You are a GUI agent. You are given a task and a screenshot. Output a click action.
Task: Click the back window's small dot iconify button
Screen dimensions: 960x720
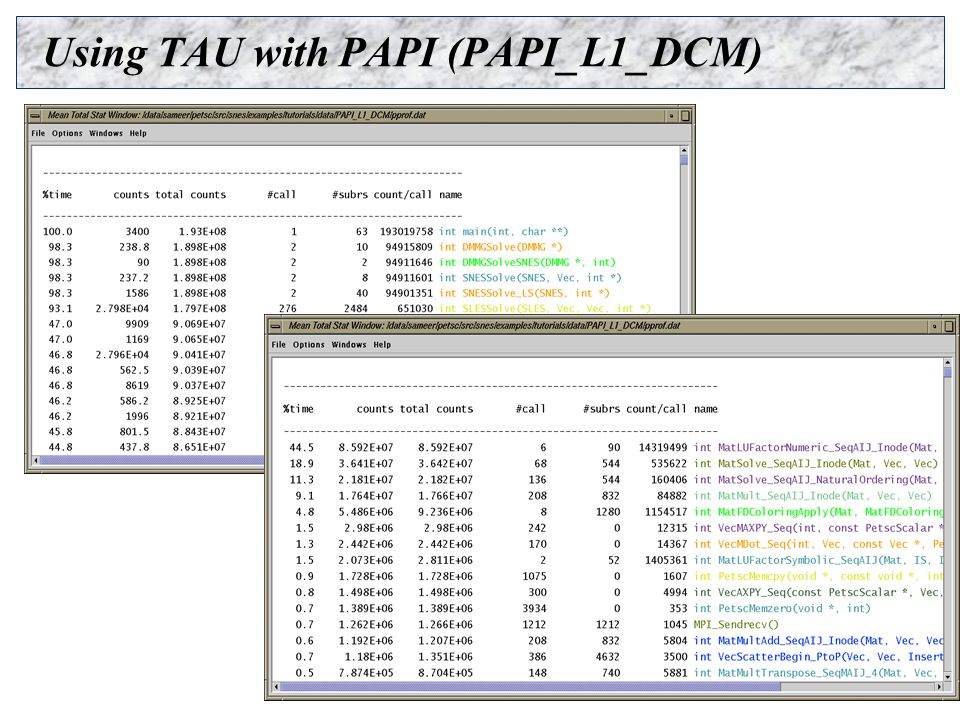672,115
